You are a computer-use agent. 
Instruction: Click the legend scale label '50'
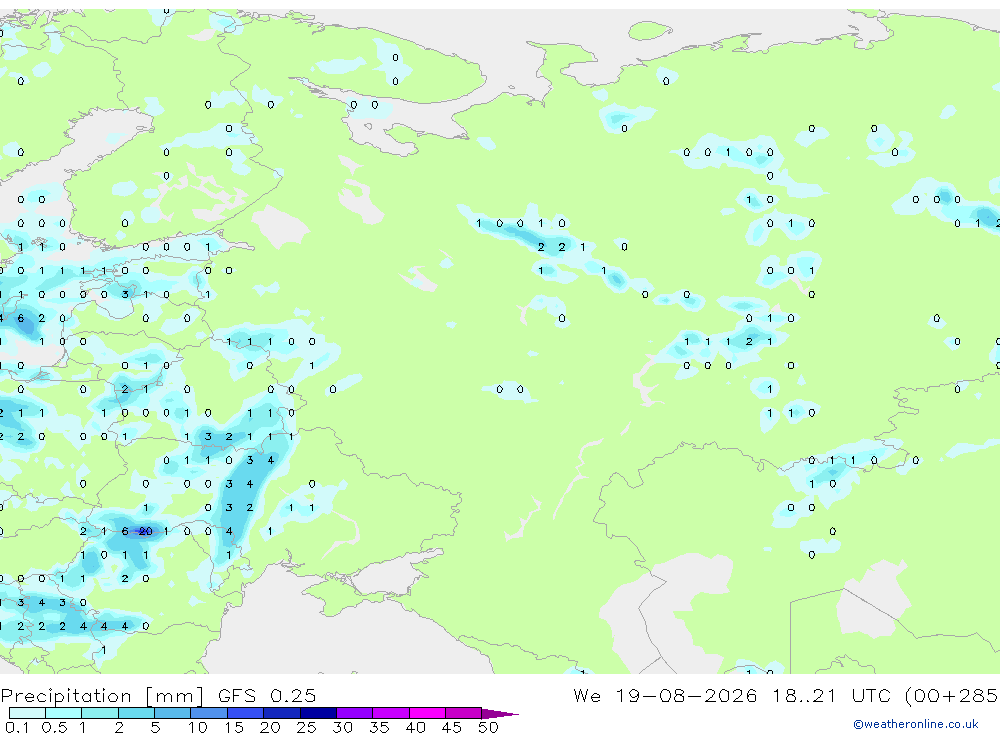click(488, 727)
